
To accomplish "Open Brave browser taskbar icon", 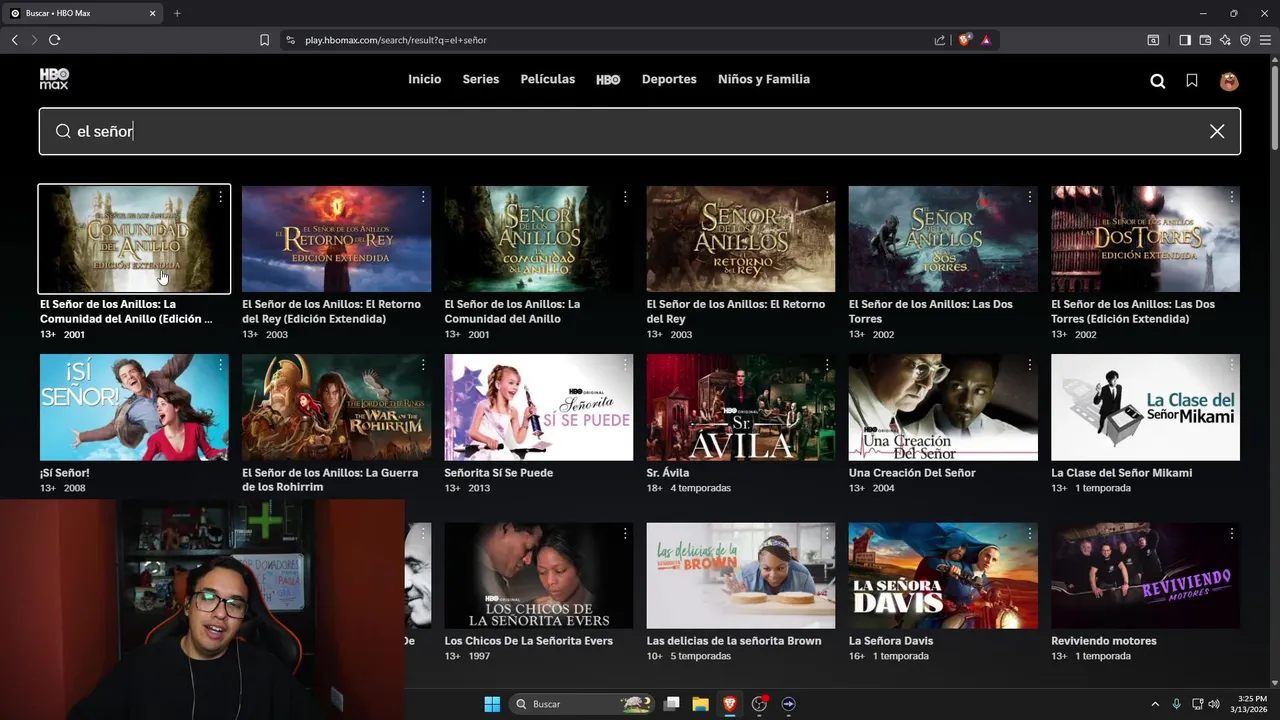I will 729,704.
